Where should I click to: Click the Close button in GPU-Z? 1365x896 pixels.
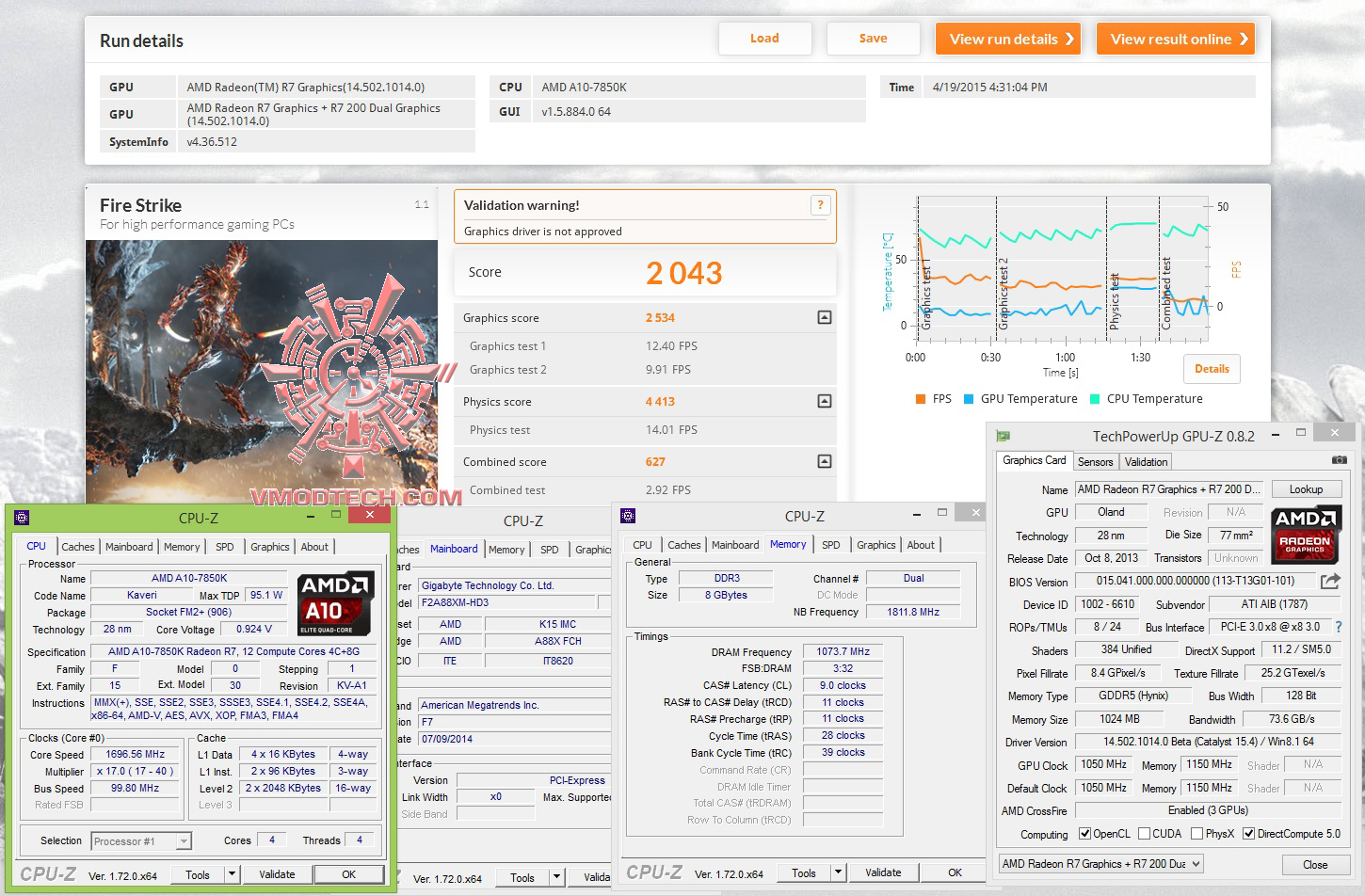pyautogui.click(x=1315, y=865)
